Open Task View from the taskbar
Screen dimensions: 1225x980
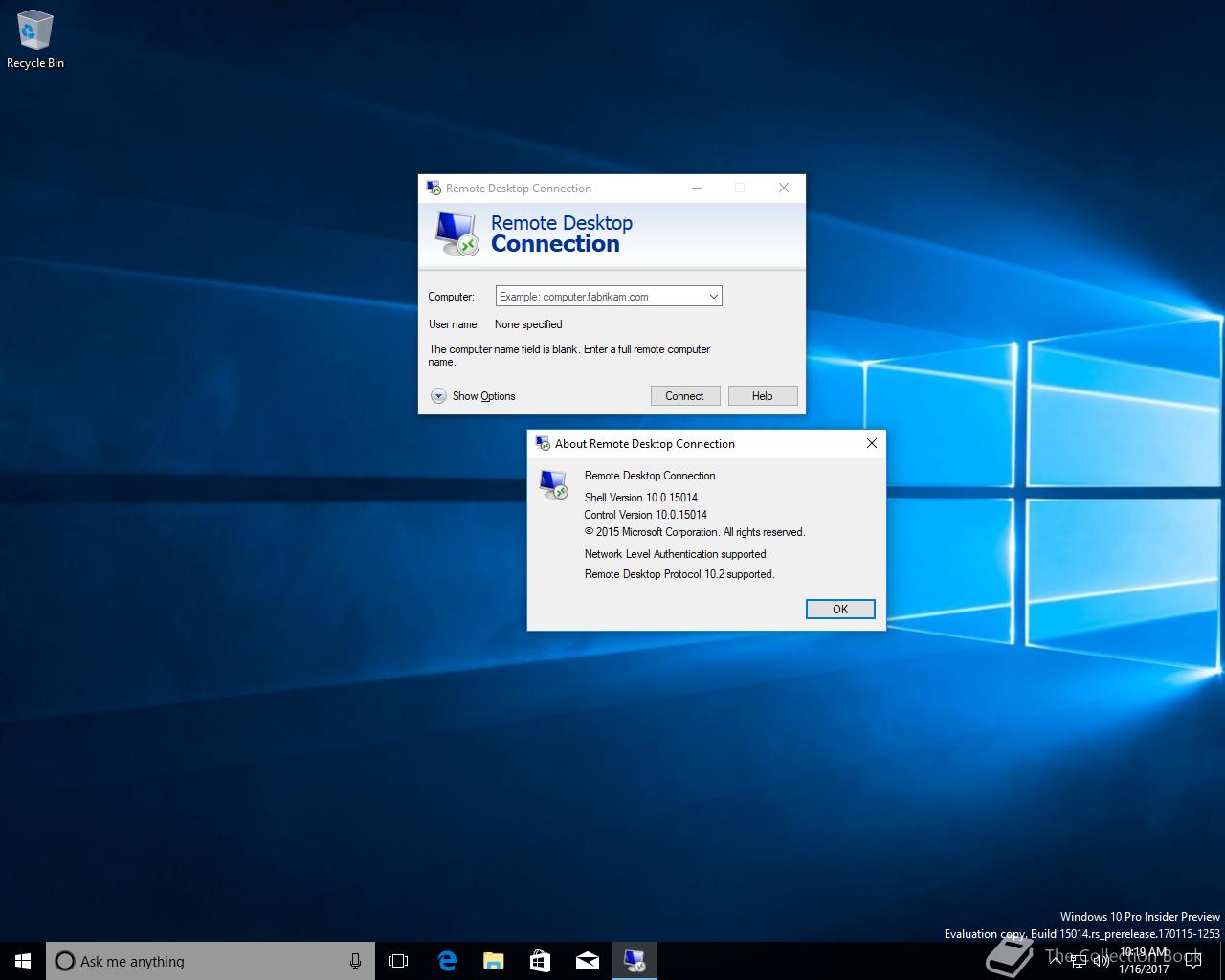coord(398,961)
